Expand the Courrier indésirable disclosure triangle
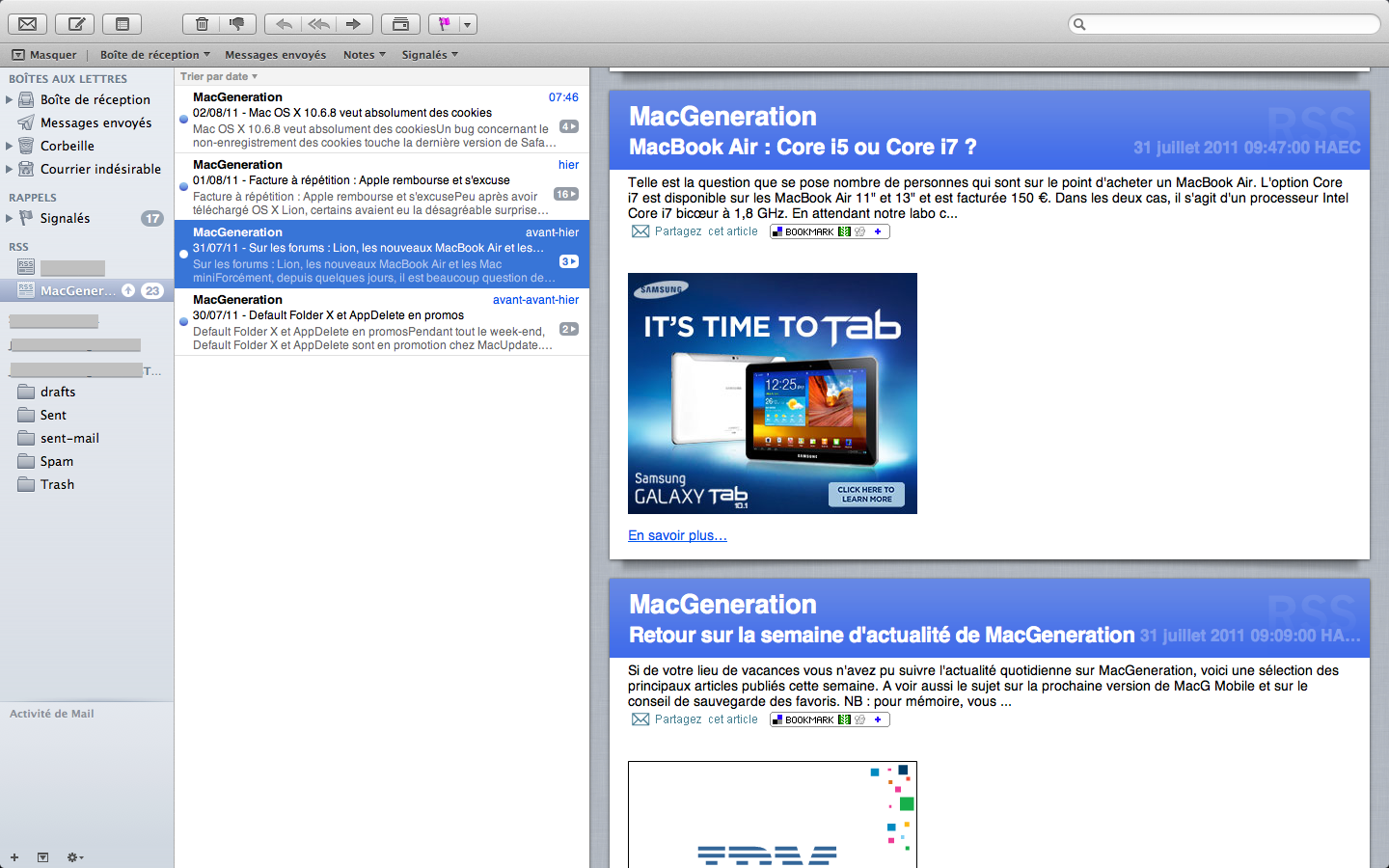Image resolution: width=1389 pixels, height=868 pixels. tap(9, 169)
